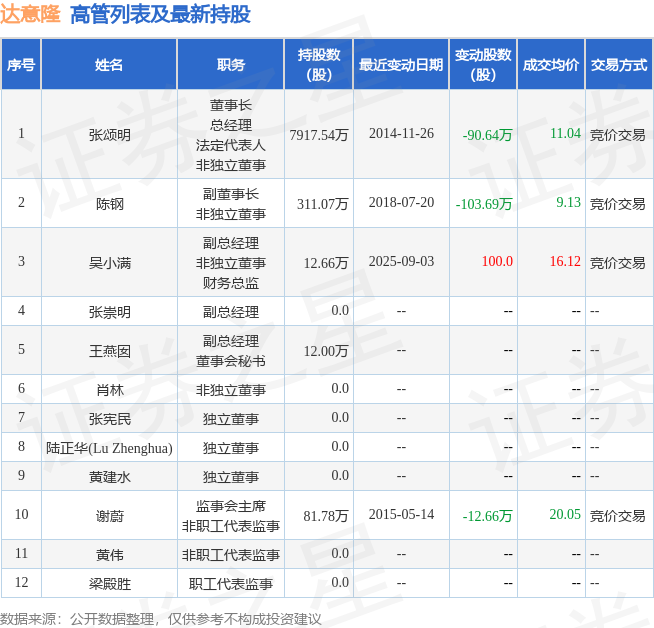Click the date 2025-09-03
This screenshot has height=628, width=654.
(401, 261)
